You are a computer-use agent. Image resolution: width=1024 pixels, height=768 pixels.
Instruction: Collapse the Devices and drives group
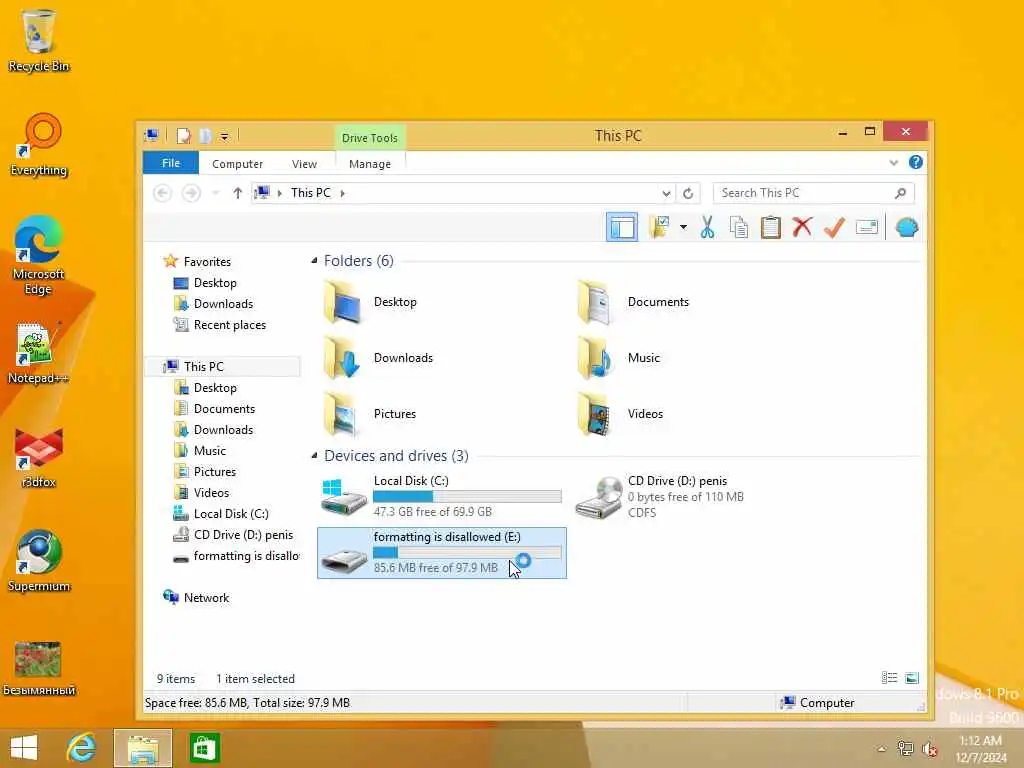[314, 455]
